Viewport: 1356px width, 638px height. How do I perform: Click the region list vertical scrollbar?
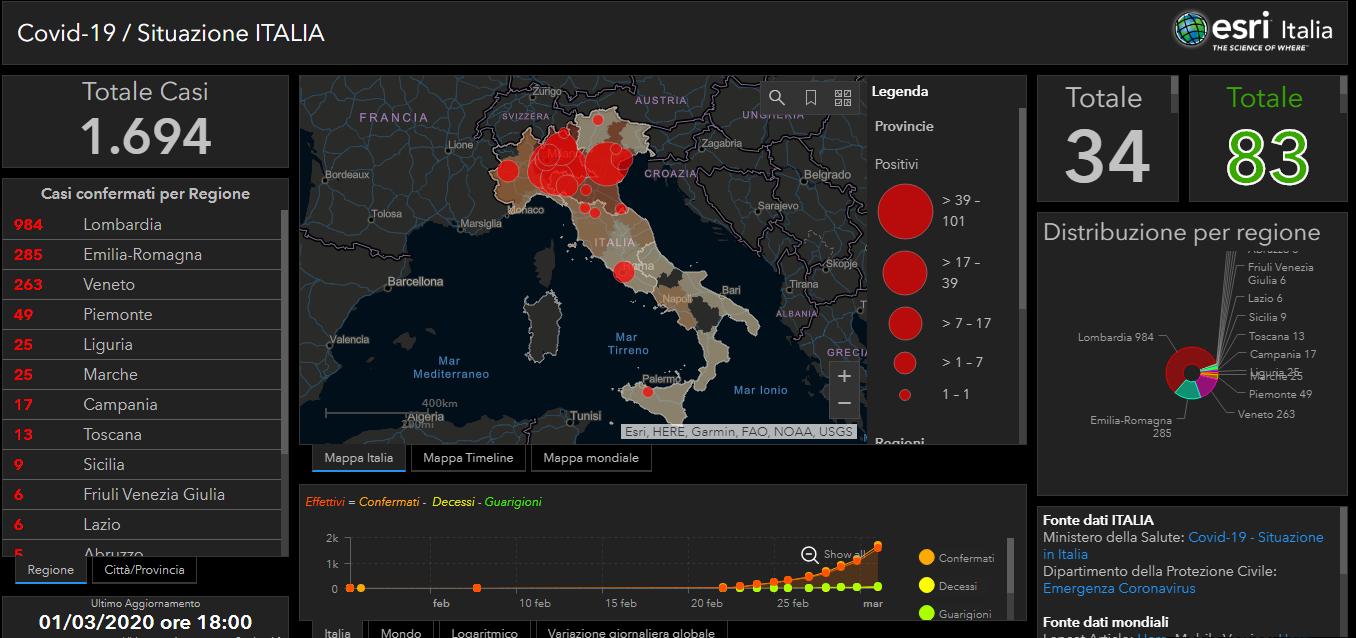pos(285,330)
